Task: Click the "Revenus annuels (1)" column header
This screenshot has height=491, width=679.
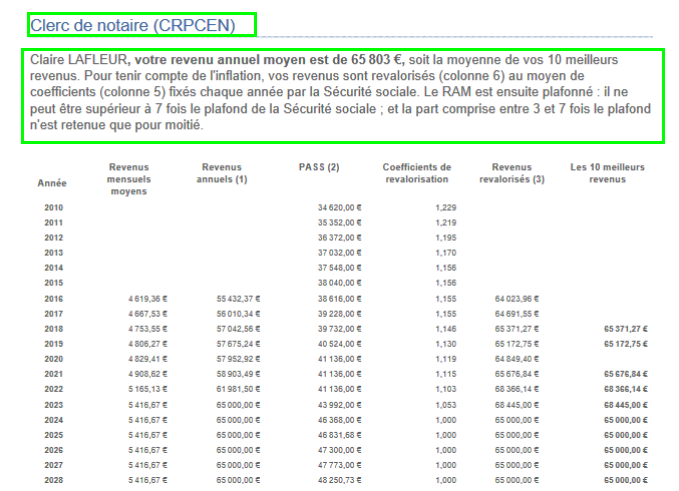Action: tap(222, 172)
